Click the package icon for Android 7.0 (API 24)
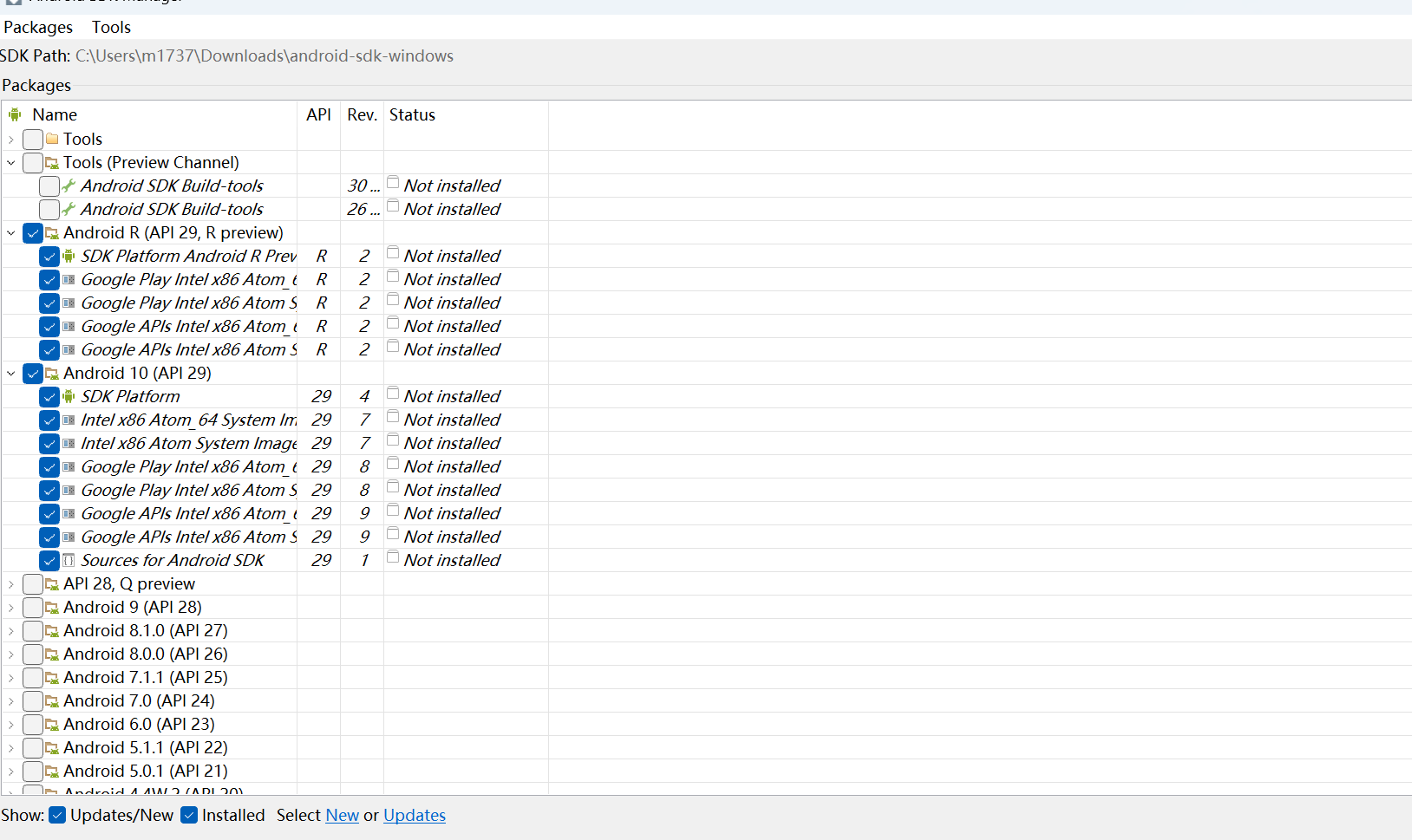 coord(52,701)
